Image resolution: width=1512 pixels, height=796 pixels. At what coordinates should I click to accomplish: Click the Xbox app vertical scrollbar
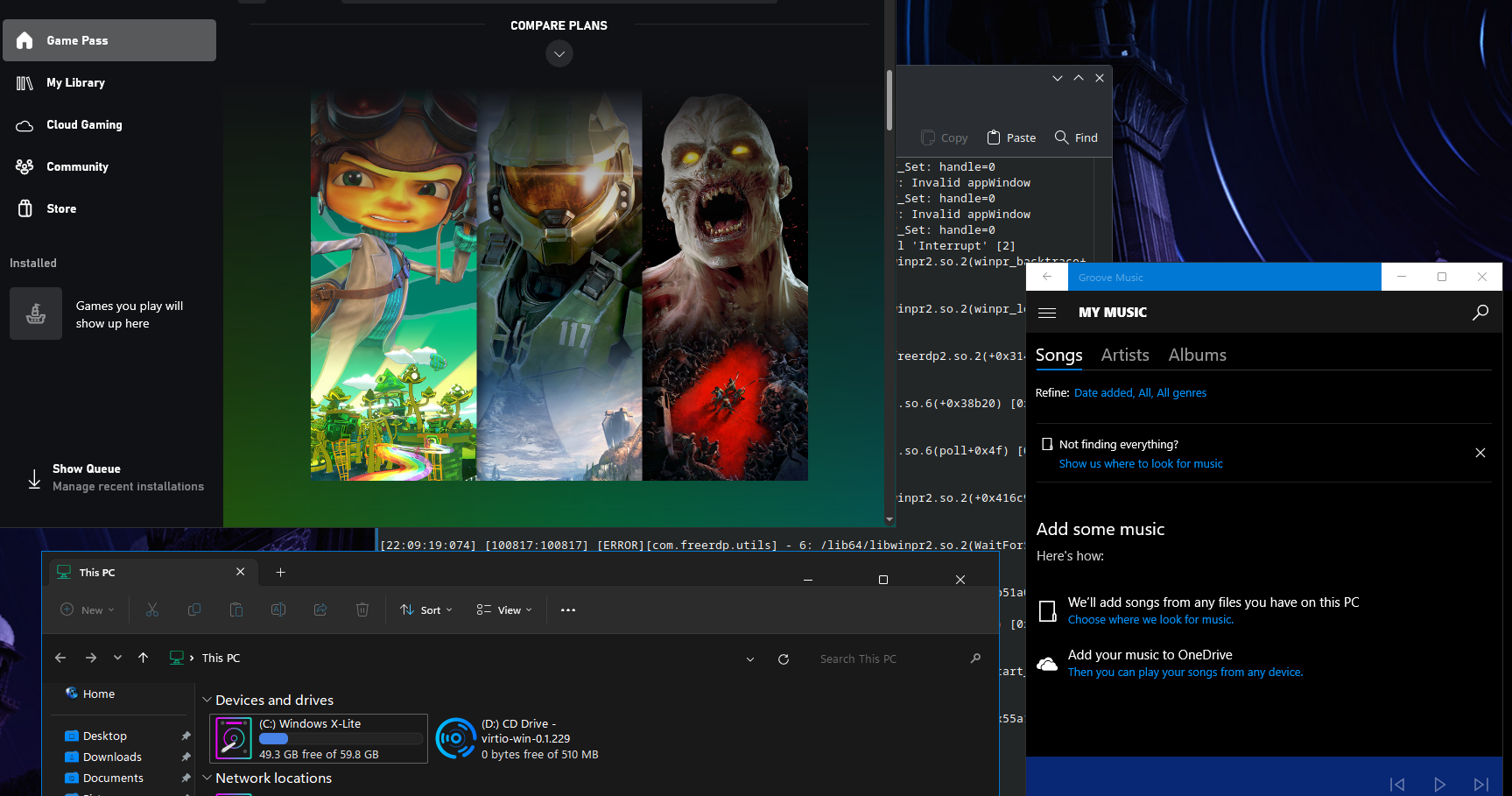[x=890, y=101]
